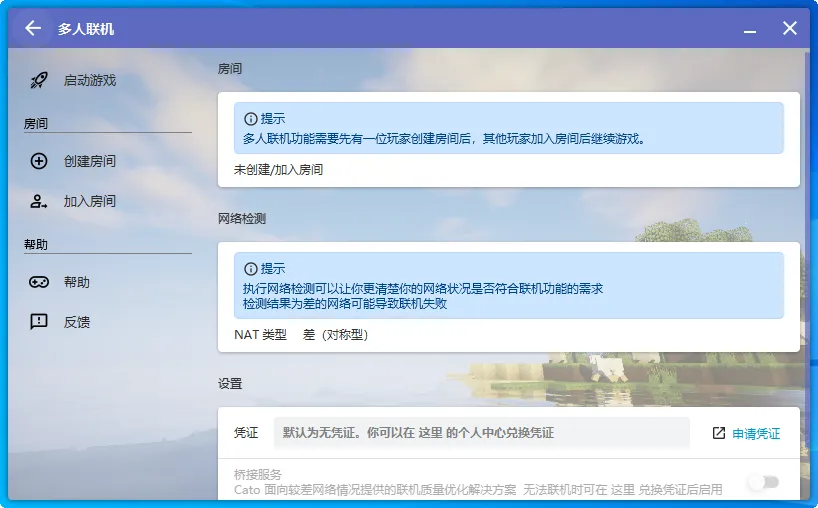Viewport: 818px width, 508px height.
Task: Click the info icon in 网络检测 hint
Action: (251, 269)
